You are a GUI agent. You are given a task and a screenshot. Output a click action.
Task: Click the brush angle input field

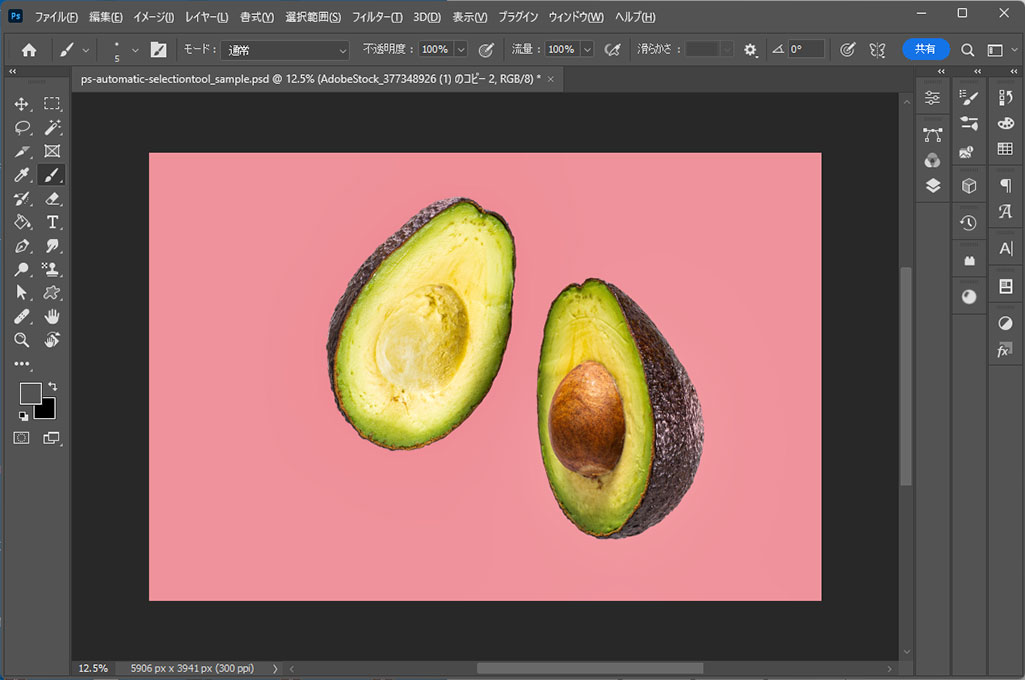(806, 49)
